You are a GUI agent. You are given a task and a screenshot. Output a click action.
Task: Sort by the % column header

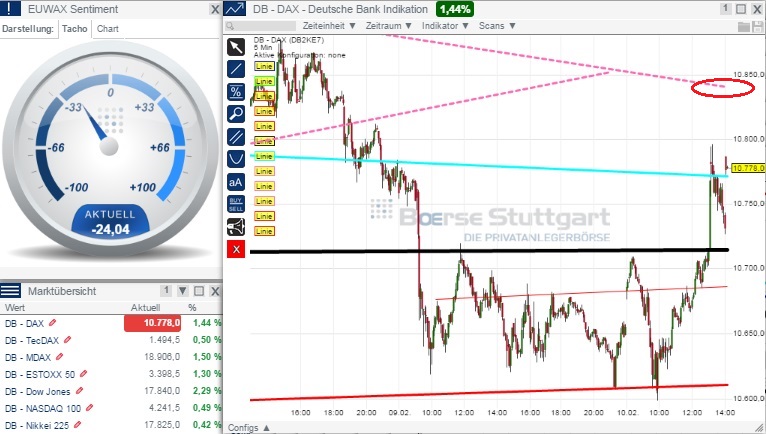click(x=192, y=307)
